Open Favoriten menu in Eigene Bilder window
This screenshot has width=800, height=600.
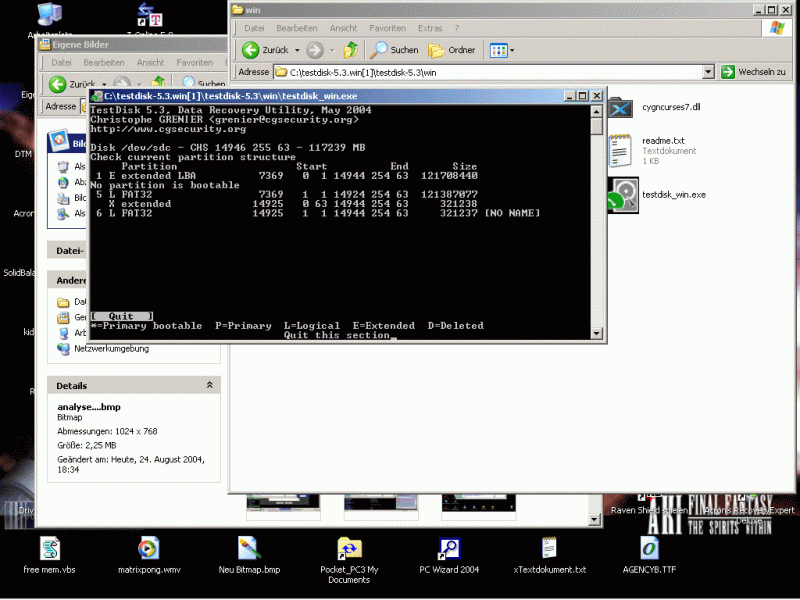194,62
